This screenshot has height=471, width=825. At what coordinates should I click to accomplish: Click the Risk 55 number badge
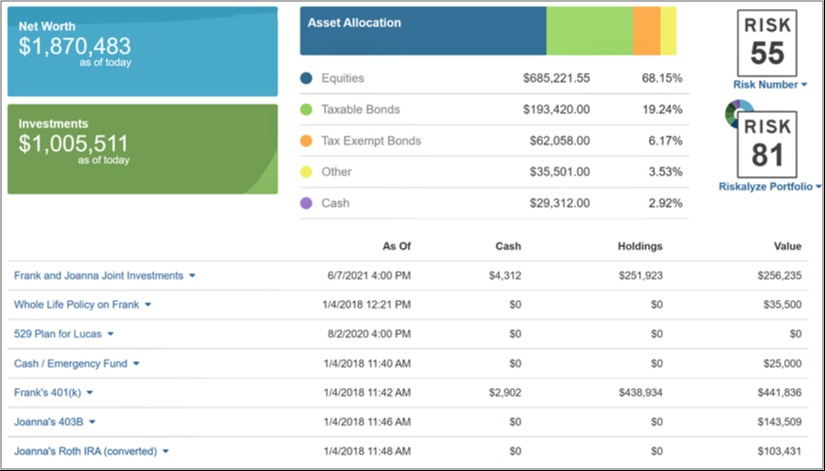[x=767, y=43]
